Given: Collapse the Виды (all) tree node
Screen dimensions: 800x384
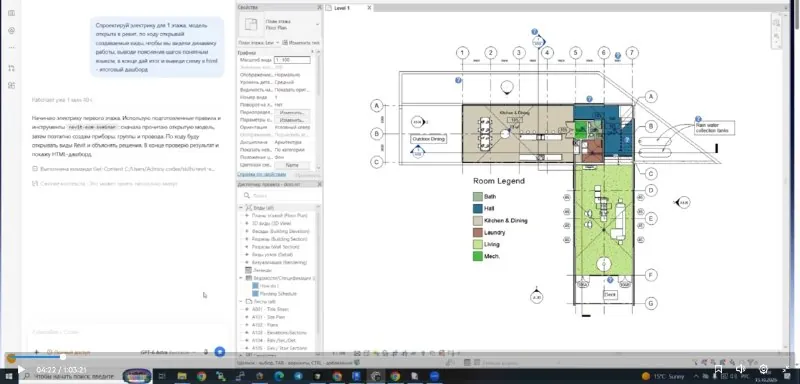Looking at the screenshot, I should pos(241,208).
